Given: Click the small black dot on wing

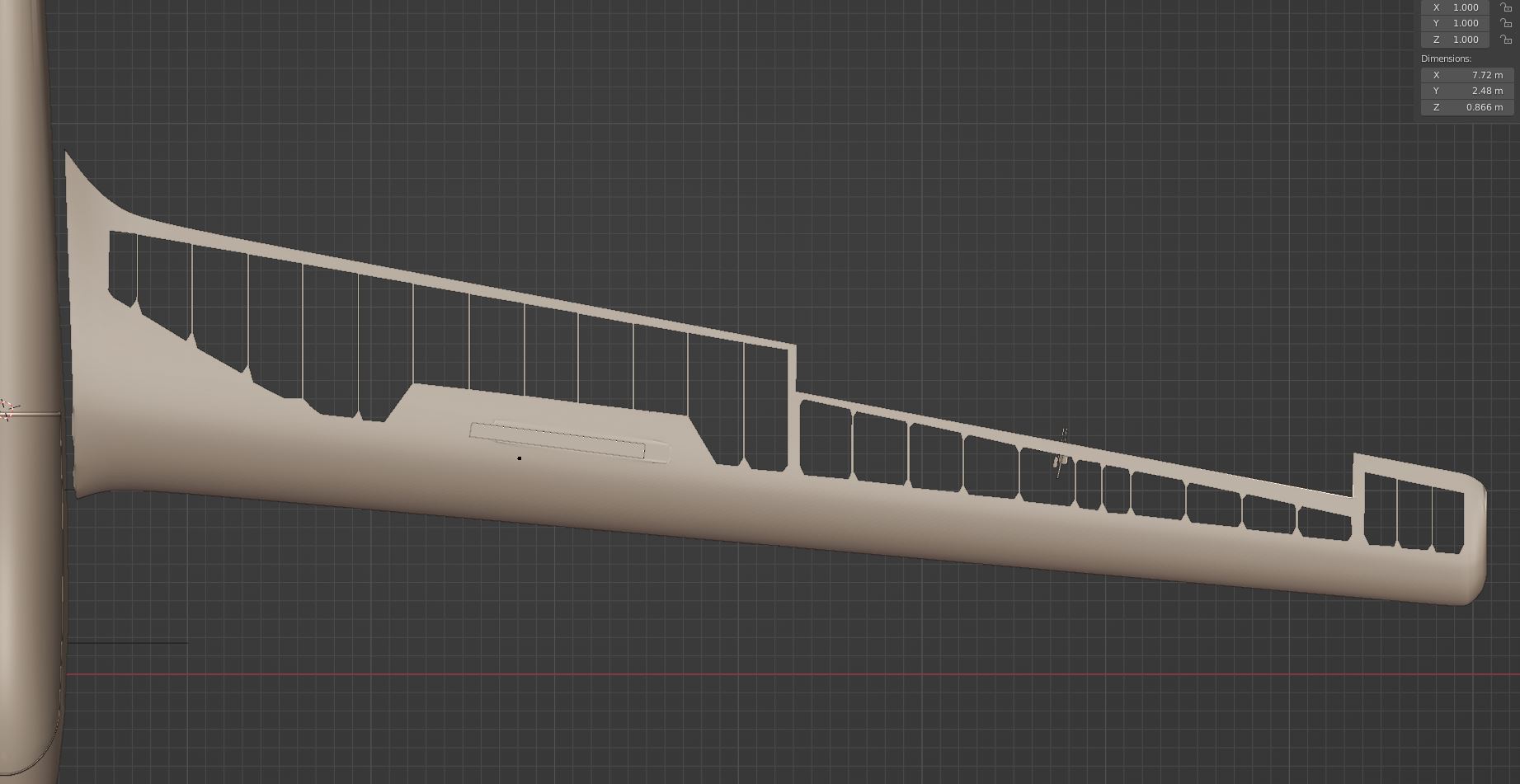Looking at the screenshot, I should pos(520,458).
